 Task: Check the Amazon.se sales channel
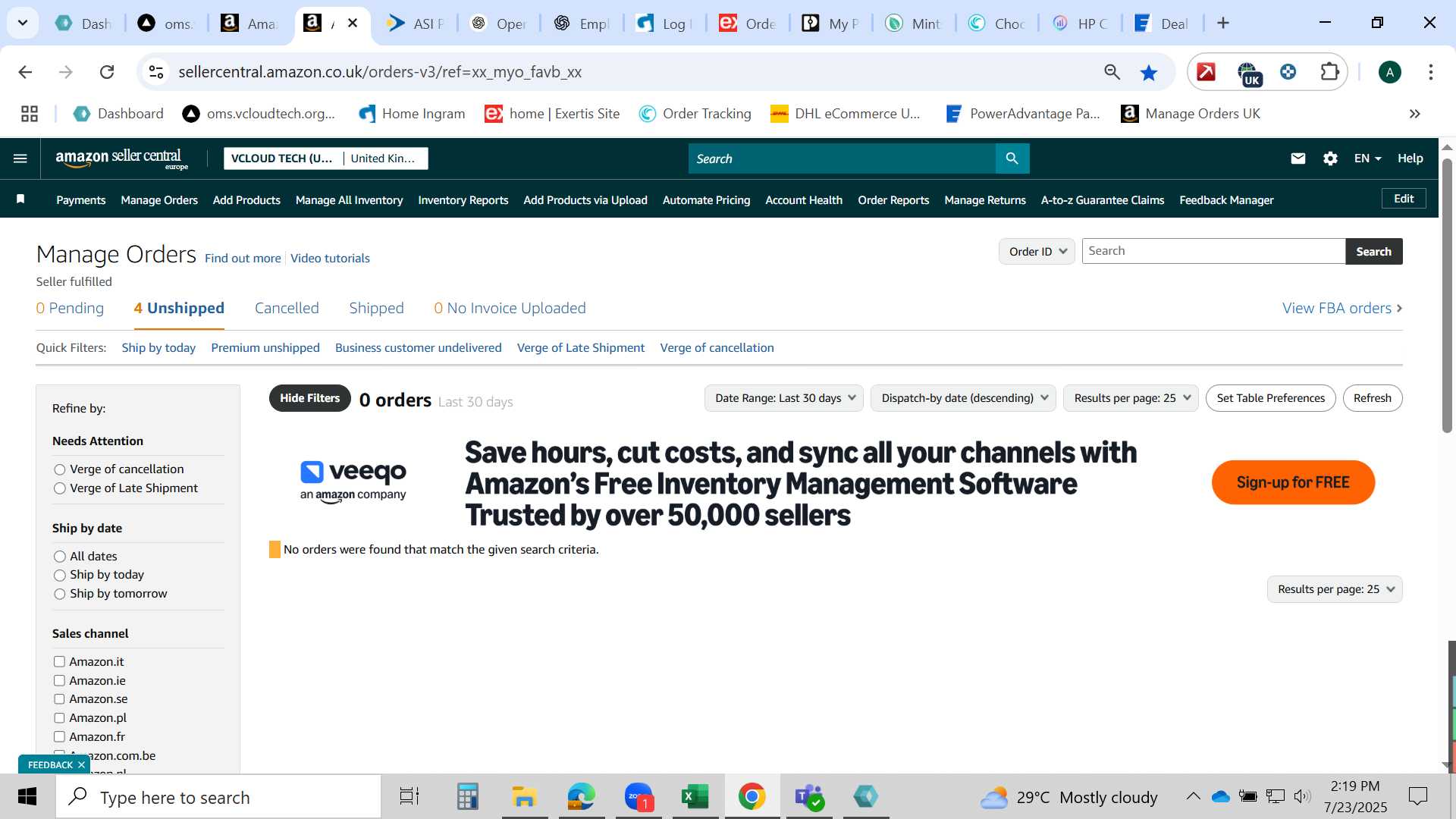(x=59, y=699)
